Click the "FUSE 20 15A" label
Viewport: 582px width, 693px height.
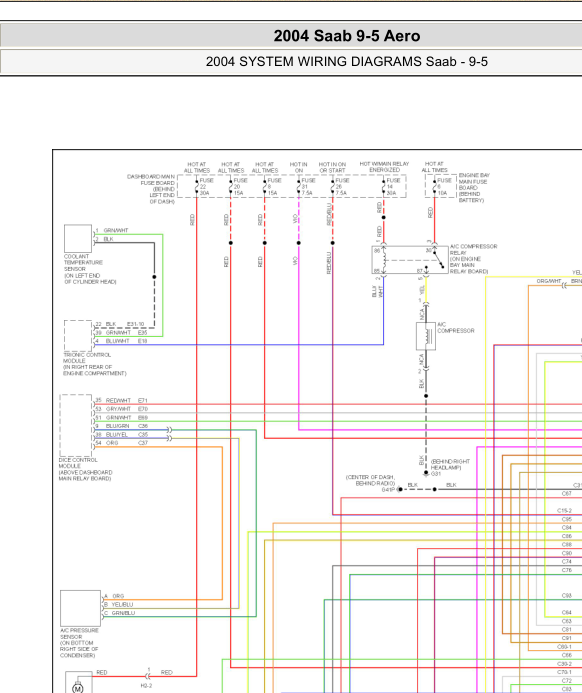click(x=240, y=187)
